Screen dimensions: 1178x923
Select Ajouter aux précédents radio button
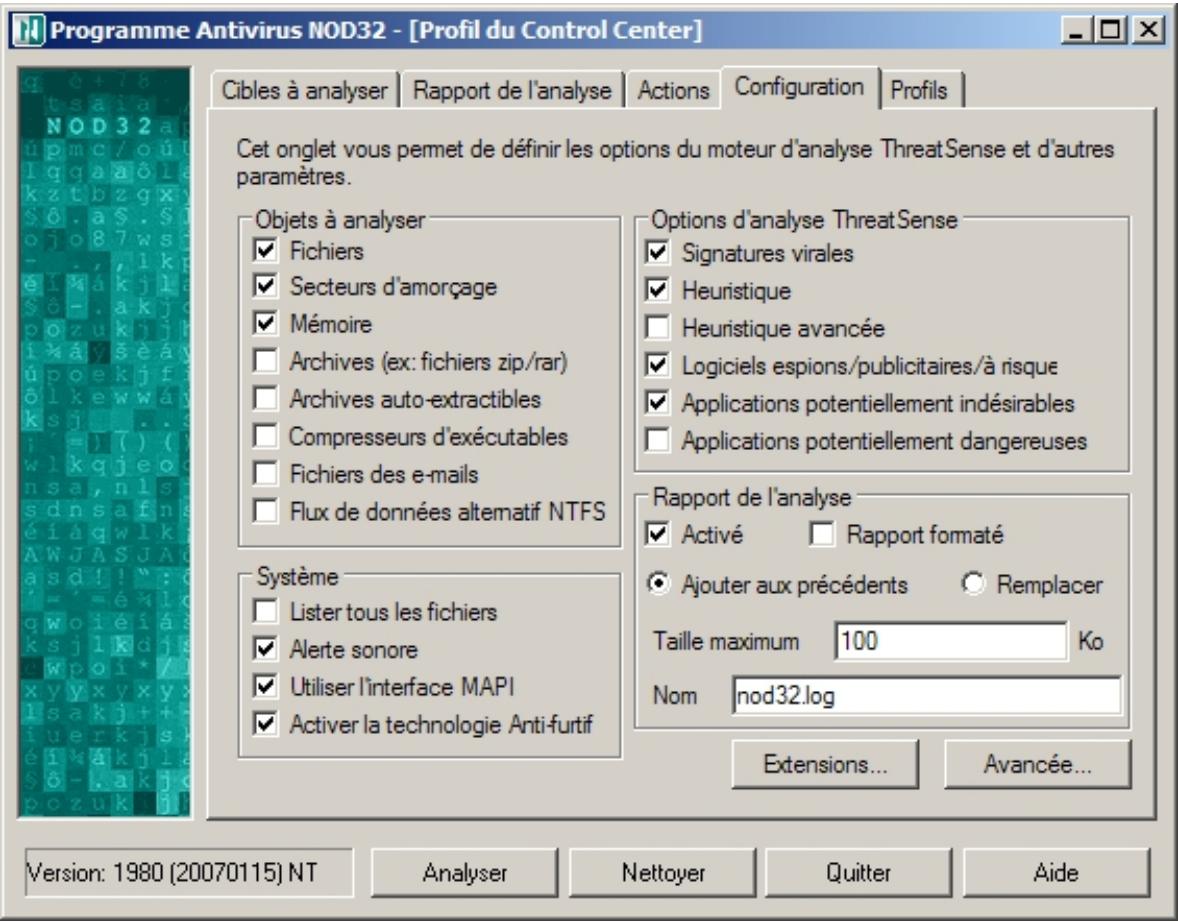click(x=659, y=584)
